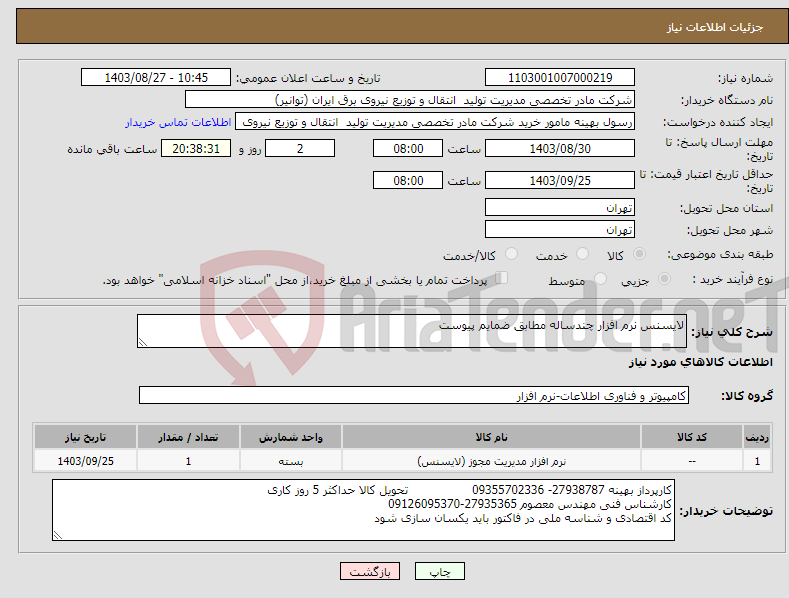Toggle the Islamic treasury payment checkbox
Viewport: 789px width, 598px height.
pos(502,278)
